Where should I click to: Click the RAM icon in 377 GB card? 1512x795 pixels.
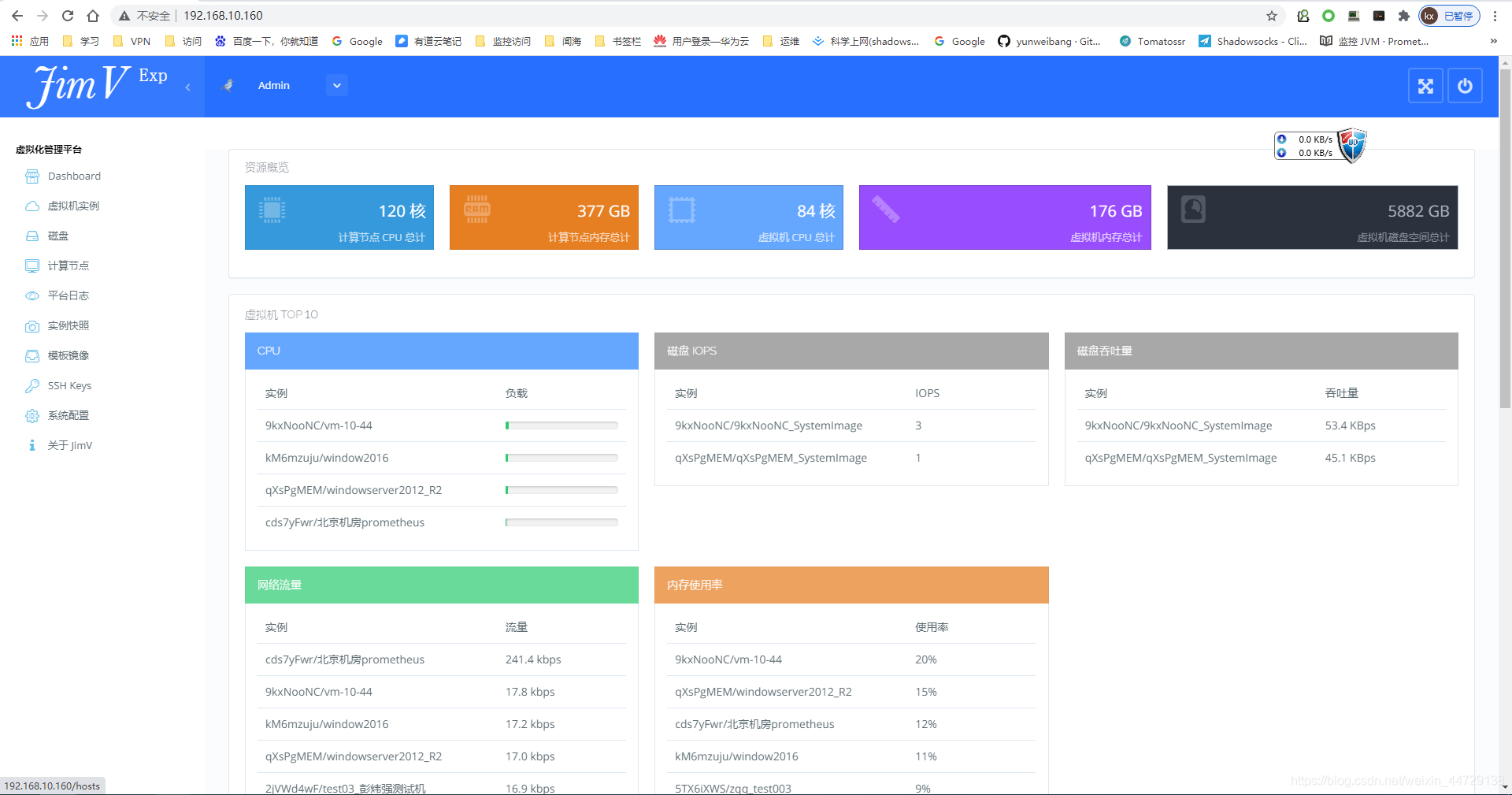477,209
